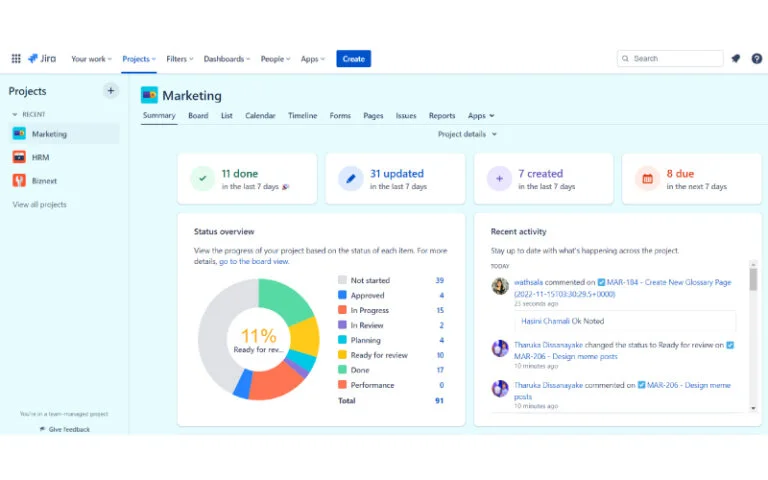Viewport: 768px width, 480px height.
Task: Open the help question mark icon
Action: [x=757, y=58]
